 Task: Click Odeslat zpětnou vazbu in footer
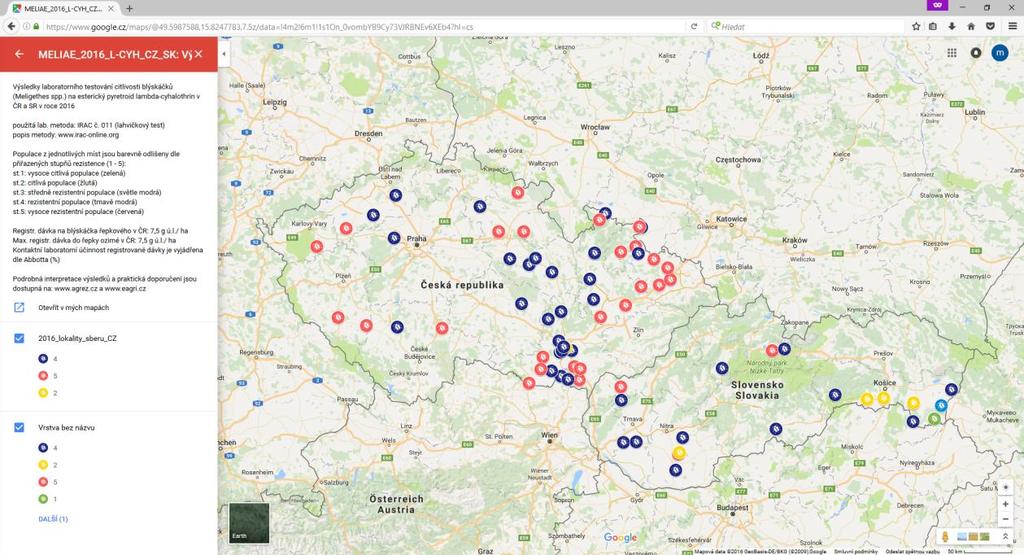click(x=912, y=552)
